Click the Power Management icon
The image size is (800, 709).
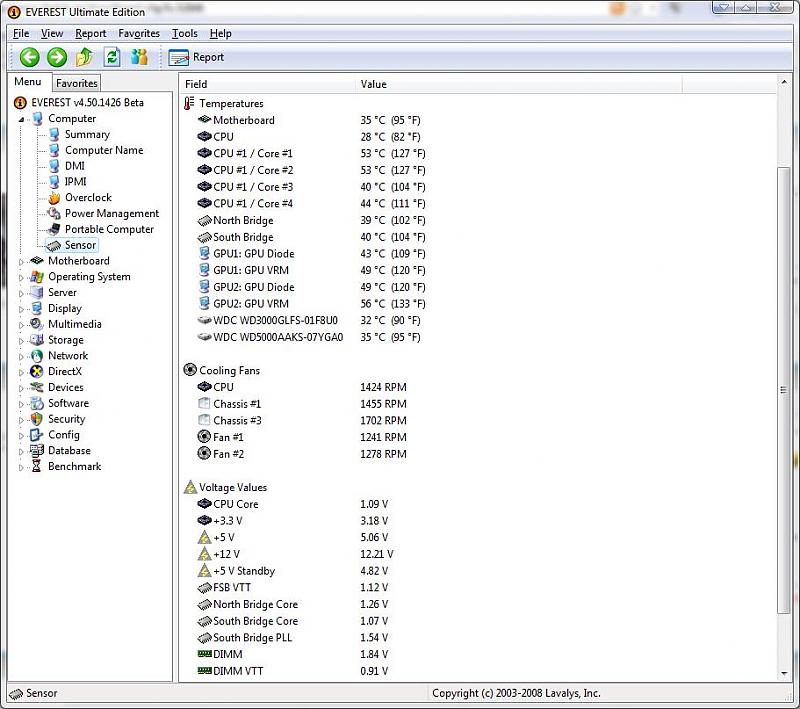tap(54, 214)
